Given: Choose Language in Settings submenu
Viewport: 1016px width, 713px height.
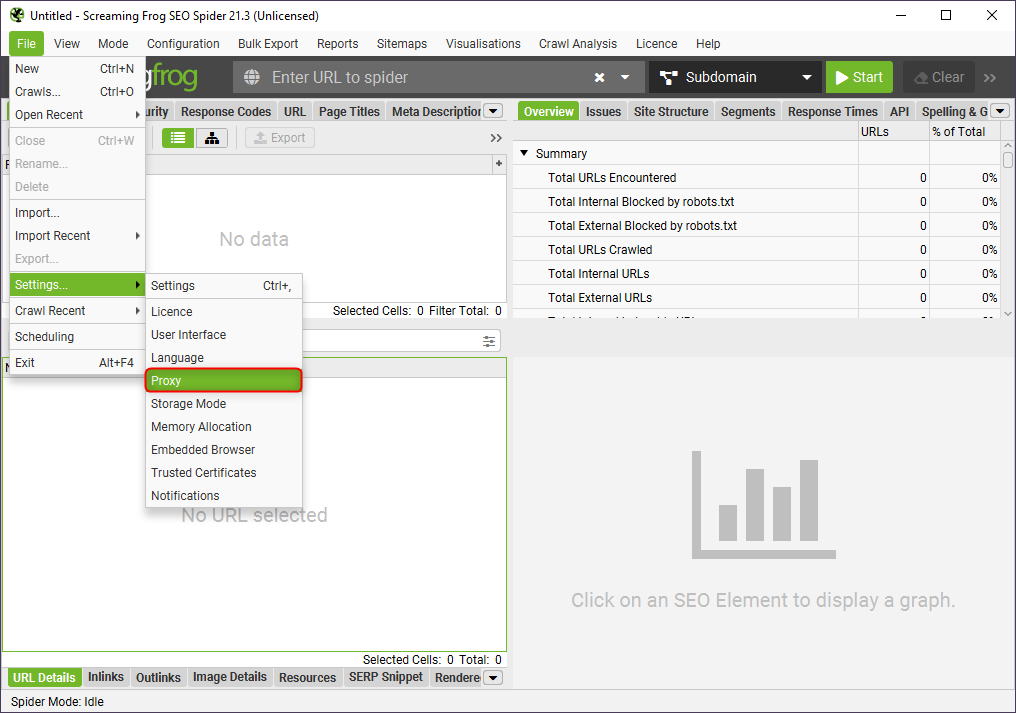Looking at the screenshot, I should tap(224, 358).
